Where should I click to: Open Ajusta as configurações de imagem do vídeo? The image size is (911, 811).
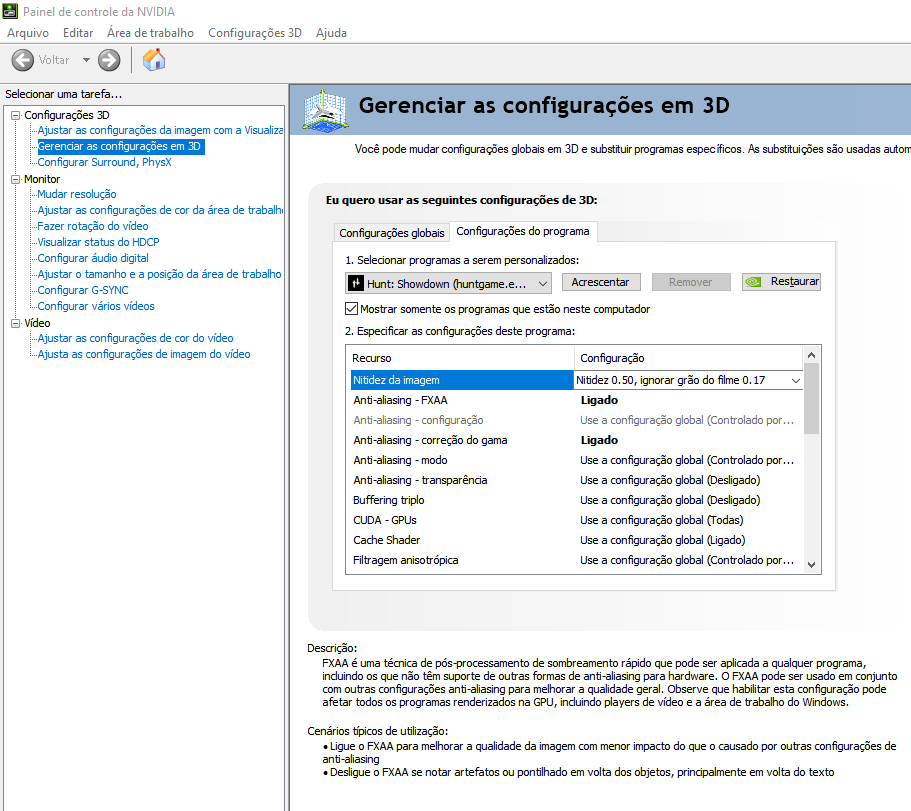144,354
